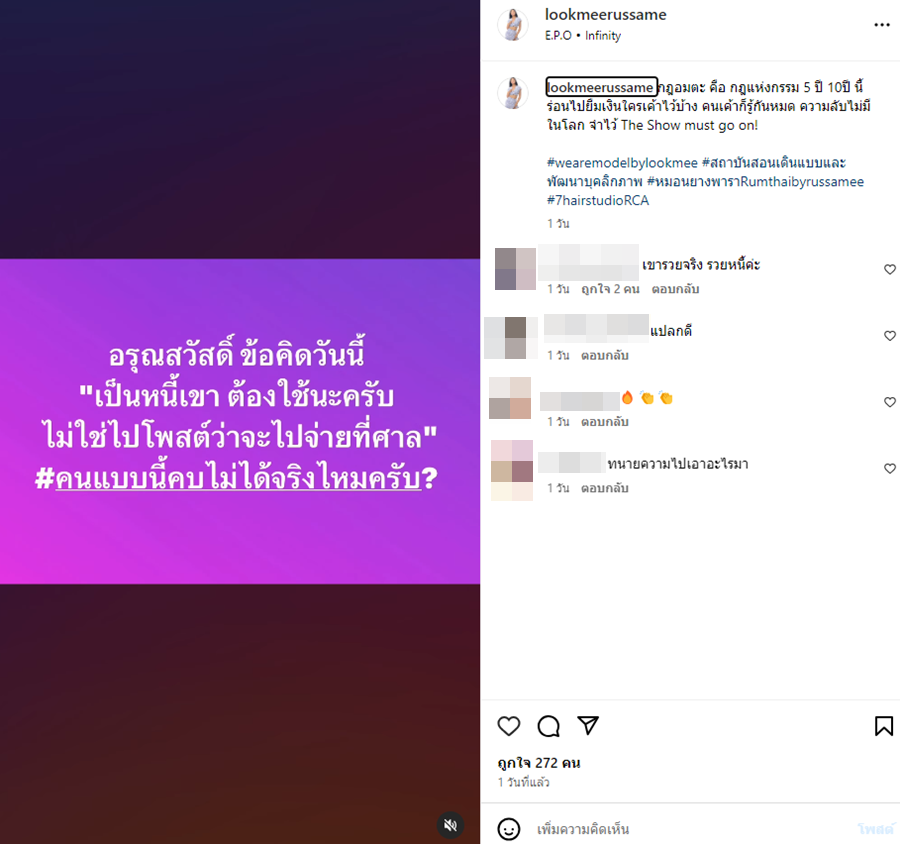Like the comment "เขารวยจริง รวยหนี้ค่ะ"
This screenshot has width=900, height=844.
point(890,269)
